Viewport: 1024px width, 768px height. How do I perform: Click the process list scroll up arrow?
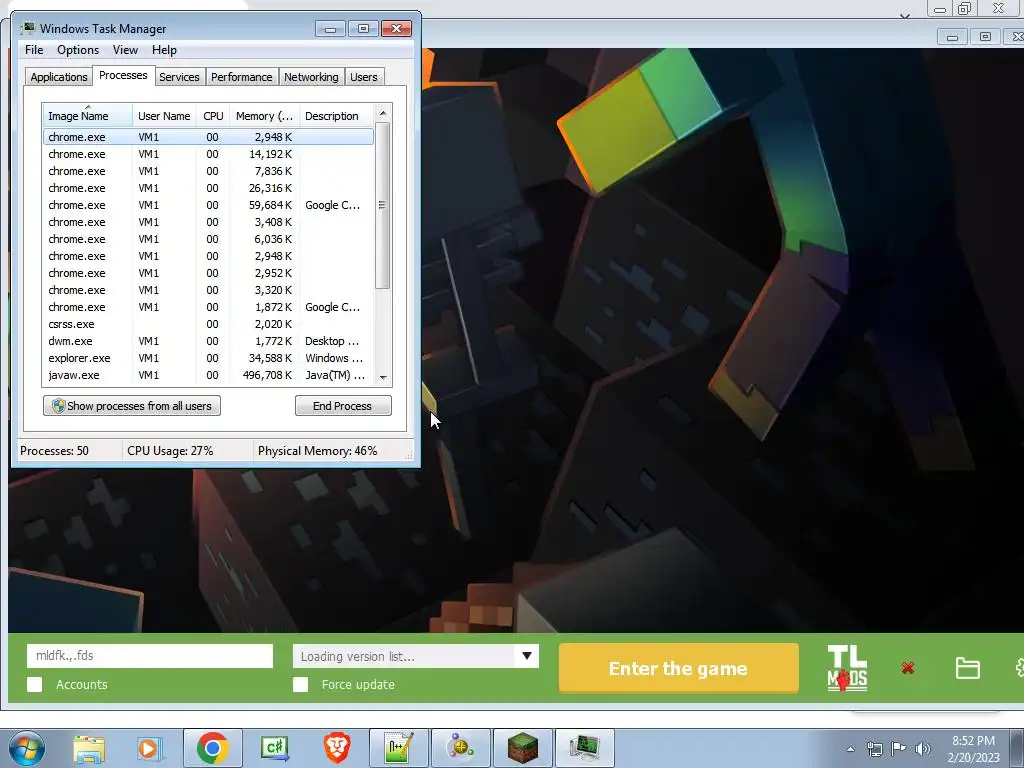point(383,113)
